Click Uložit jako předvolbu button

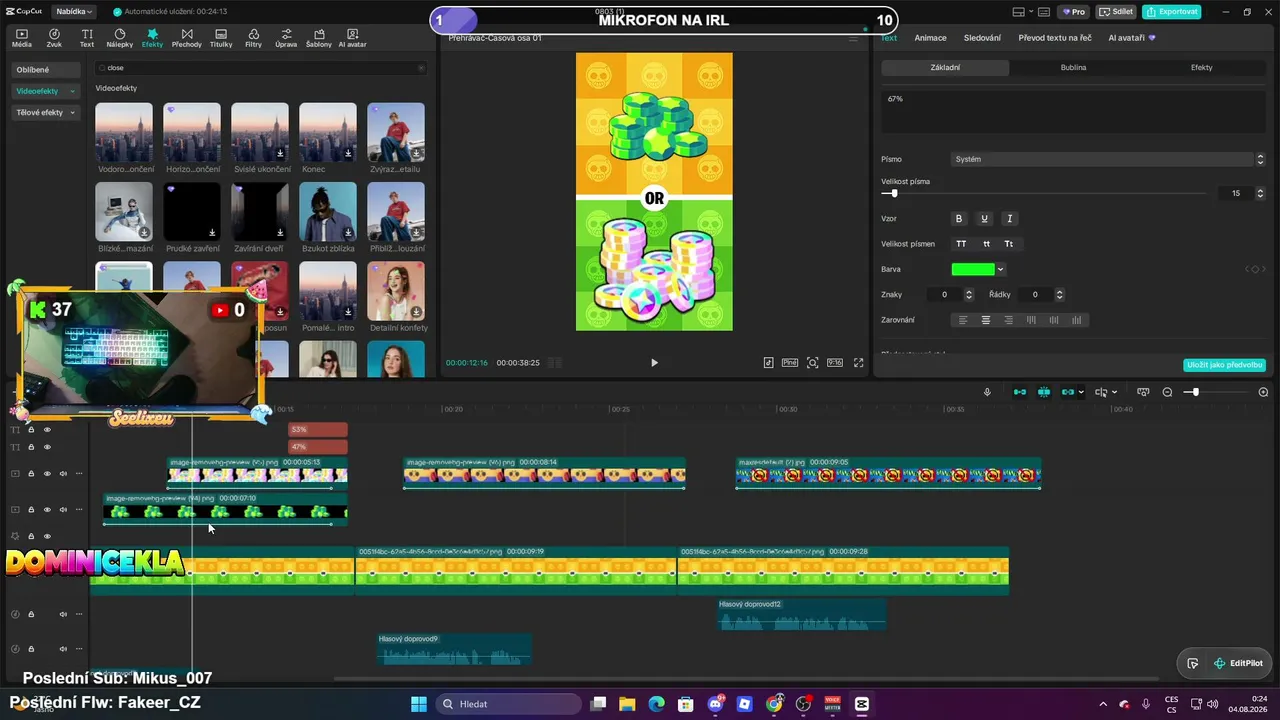tap(1224, 365)
